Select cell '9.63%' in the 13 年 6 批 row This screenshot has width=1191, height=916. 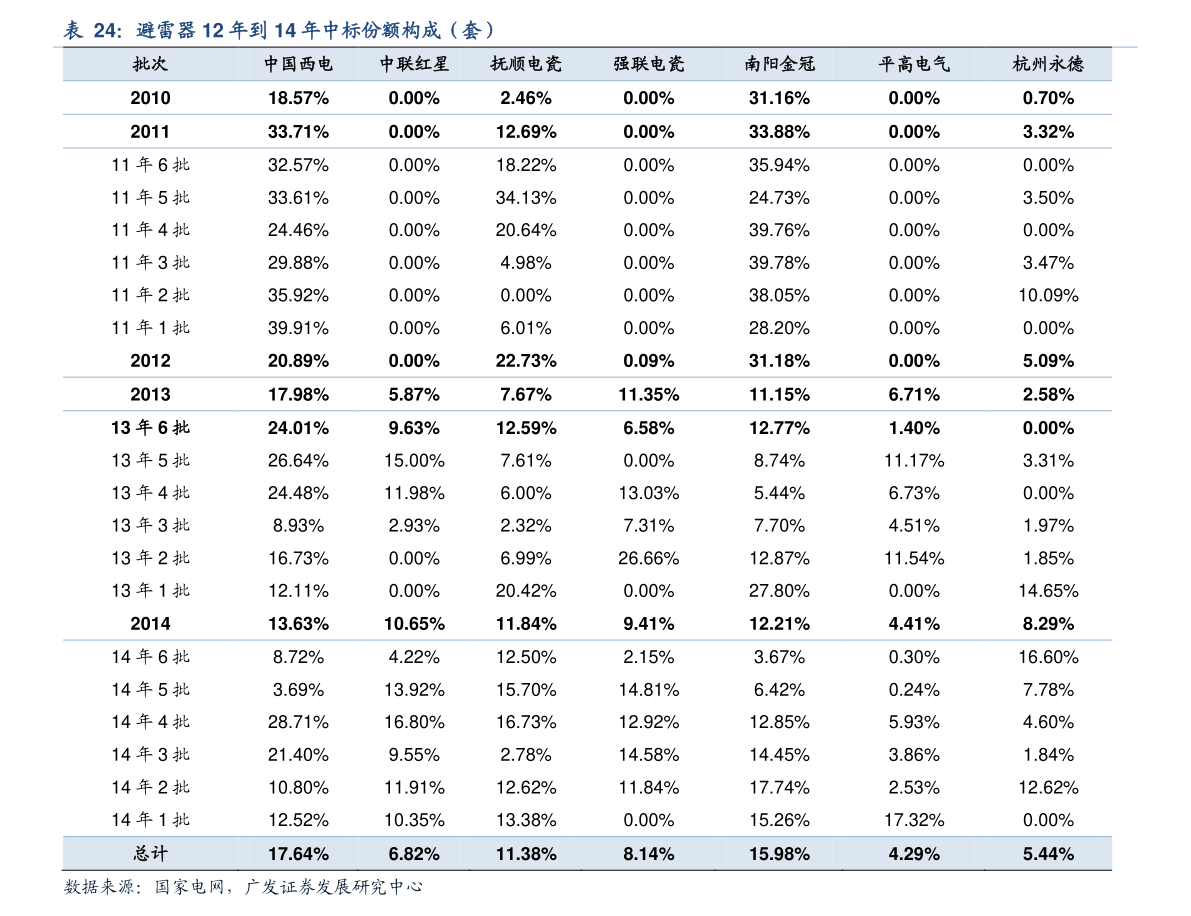414,428
